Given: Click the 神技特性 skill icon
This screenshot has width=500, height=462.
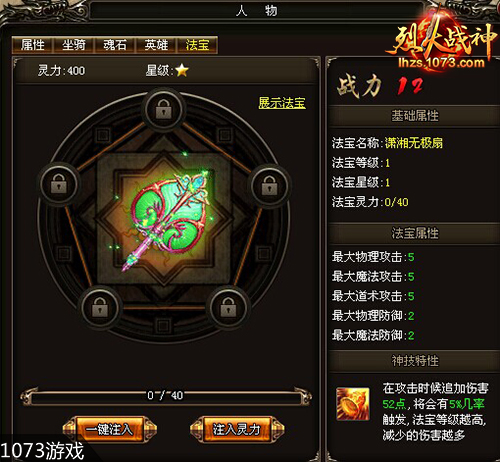Looking at the screenshot, I should click(x=353, y=403).
